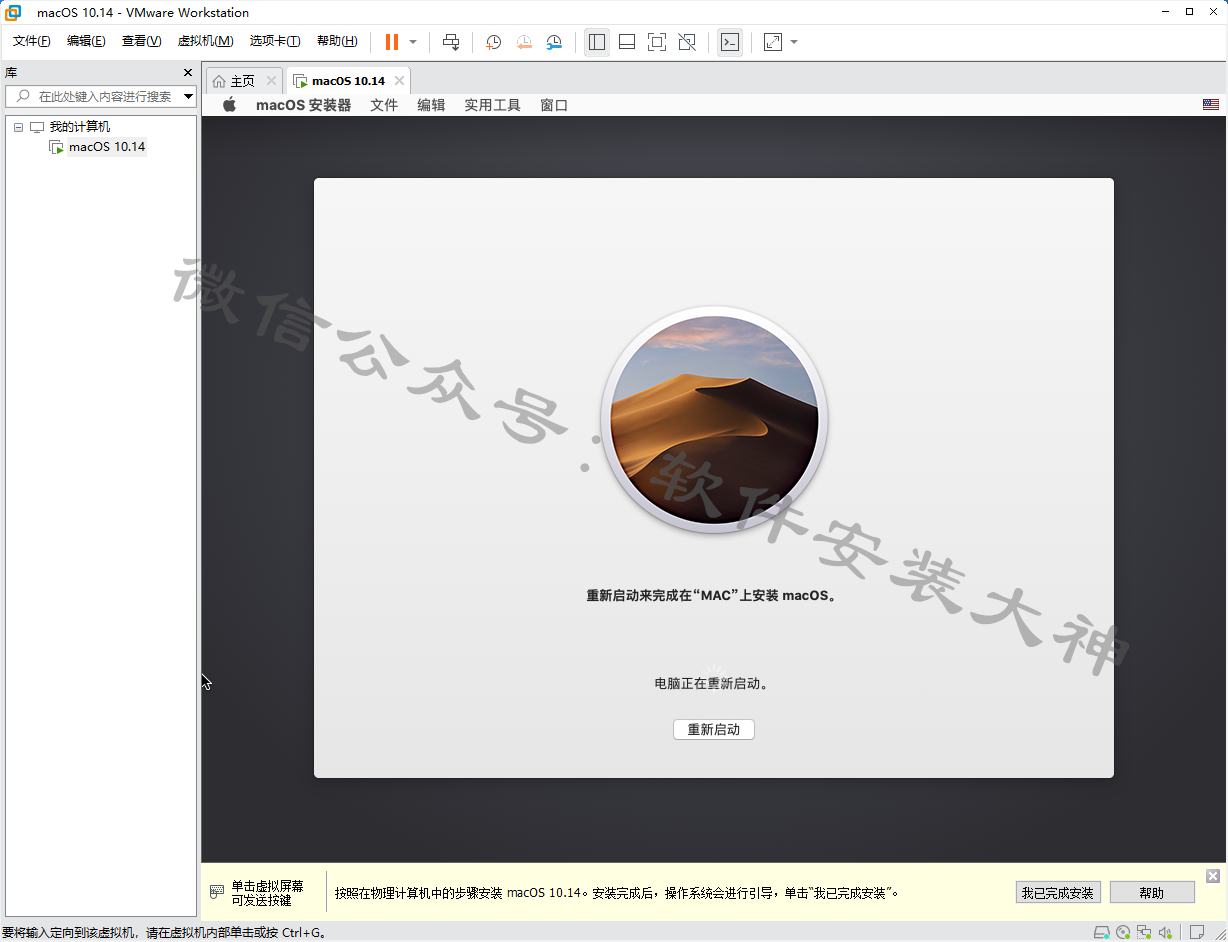Click the 帮助 button in the hint bar
This screenshot has width=1228, height=942.
1152,893
